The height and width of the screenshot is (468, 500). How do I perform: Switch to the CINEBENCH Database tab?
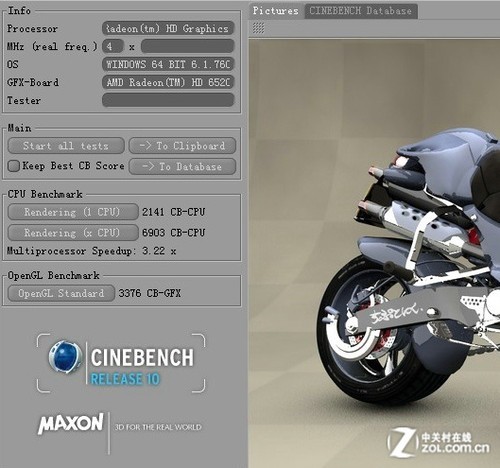click(361, 11)
